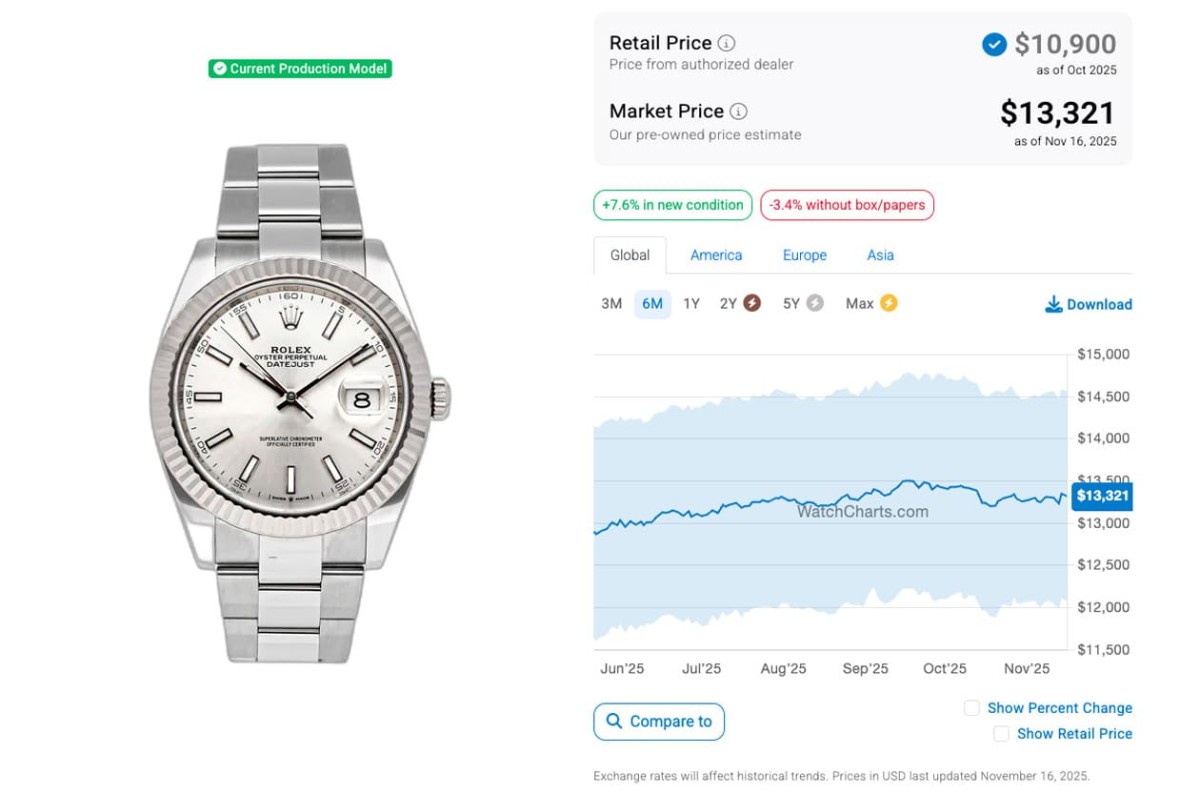Click the Compare to magnifier icon

coord(612,721)
